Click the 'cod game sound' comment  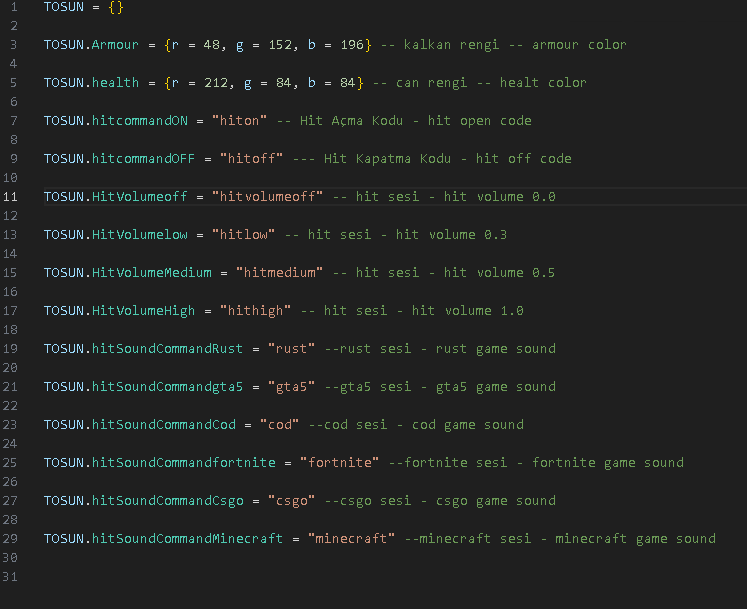[x=467, y=425]
